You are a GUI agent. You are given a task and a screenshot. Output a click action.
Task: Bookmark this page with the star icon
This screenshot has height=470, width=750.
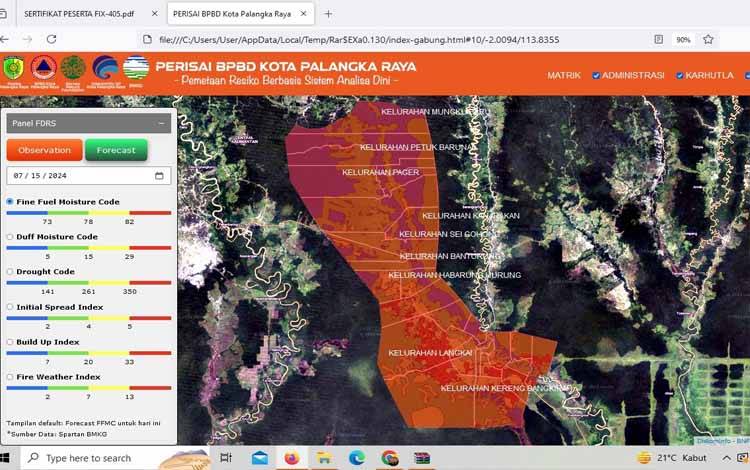point(708,39)
